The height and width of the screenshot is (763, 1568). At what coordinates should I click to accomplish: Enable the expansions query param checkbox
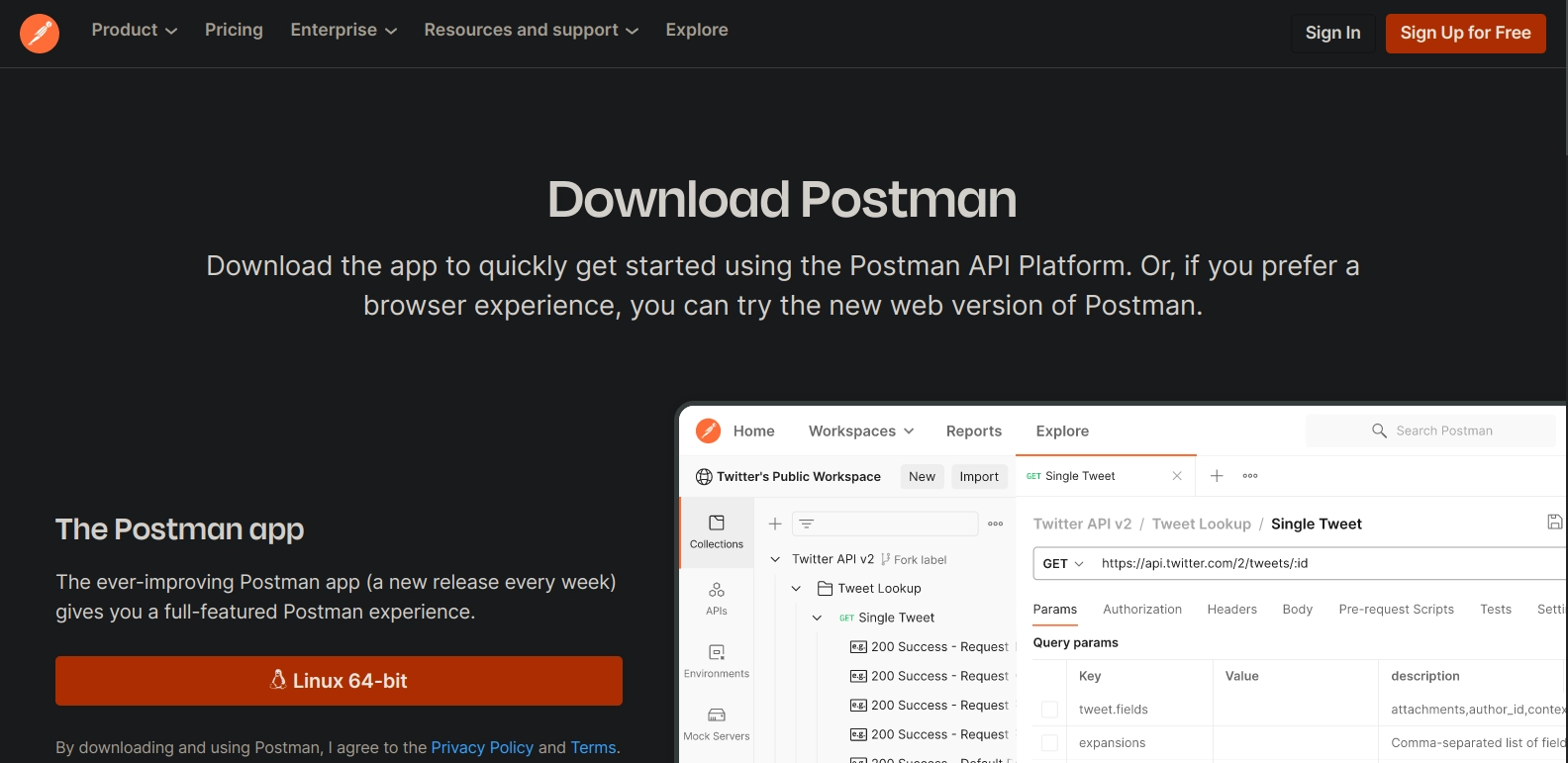coord(1049,743)
